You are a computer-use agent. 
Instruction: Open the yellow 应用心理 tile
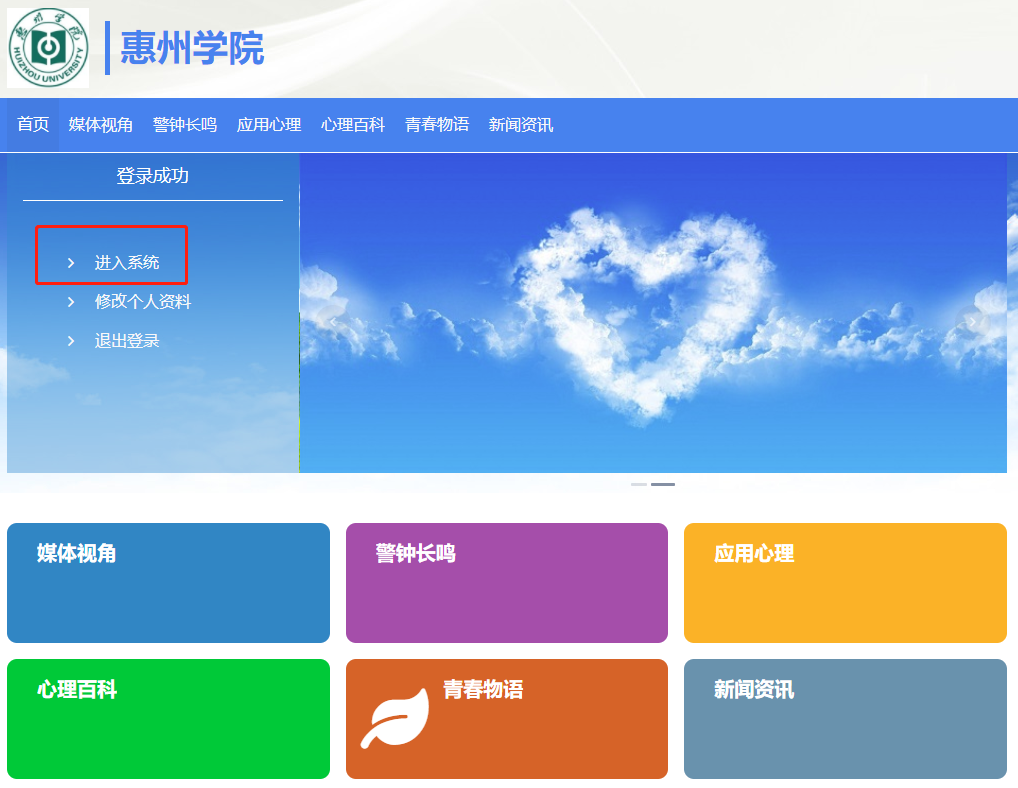pos(845,583)
